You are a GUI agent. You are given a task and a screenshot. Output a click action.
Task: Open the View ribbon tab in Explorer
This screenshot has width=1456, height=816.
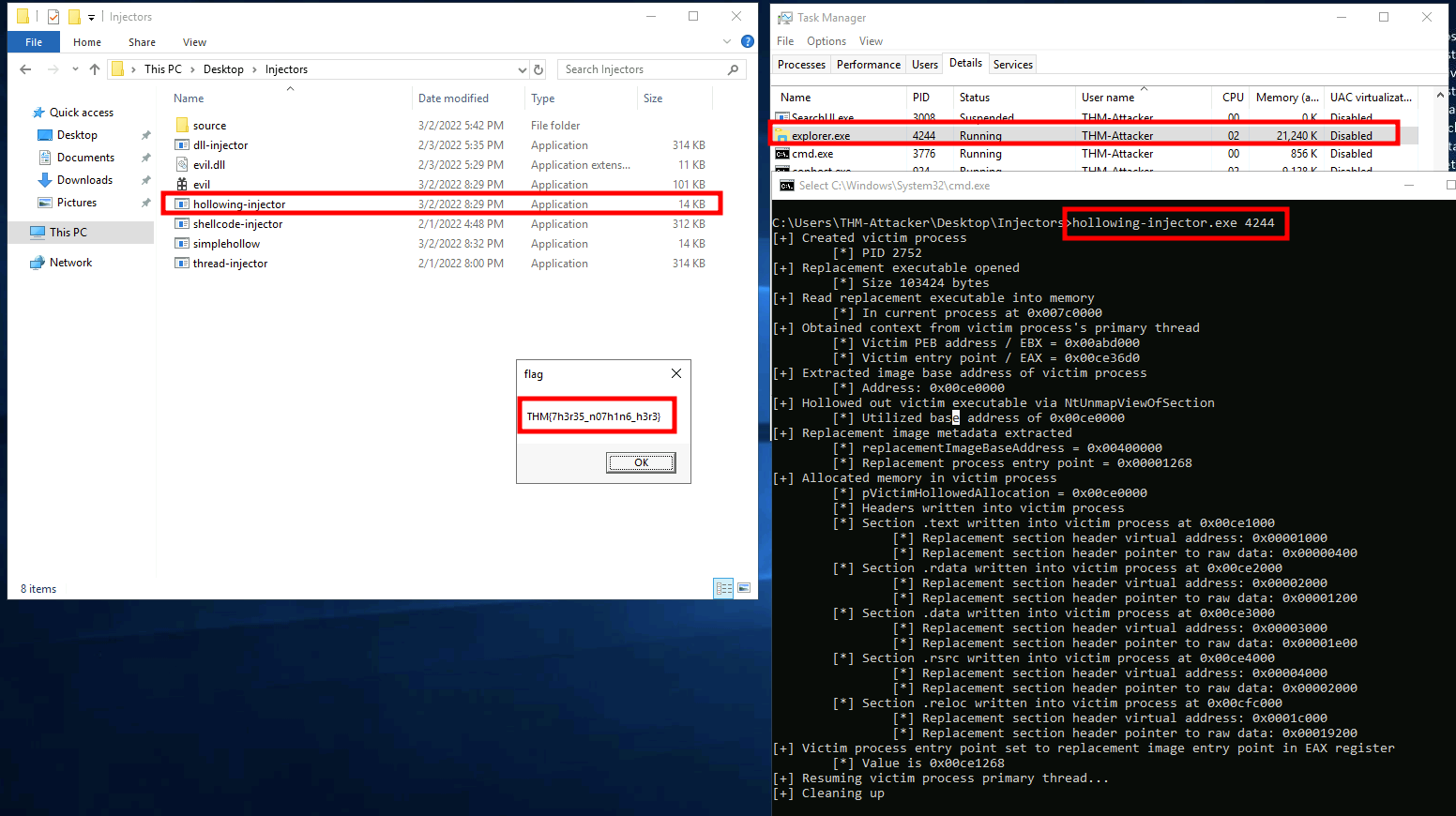click(x=195, y=42)
